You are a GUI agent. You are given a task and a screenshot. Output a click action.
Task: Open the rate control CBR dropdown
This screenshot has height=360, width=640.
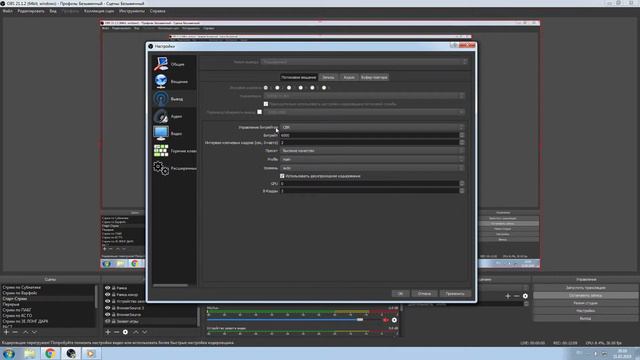point(372,127)
